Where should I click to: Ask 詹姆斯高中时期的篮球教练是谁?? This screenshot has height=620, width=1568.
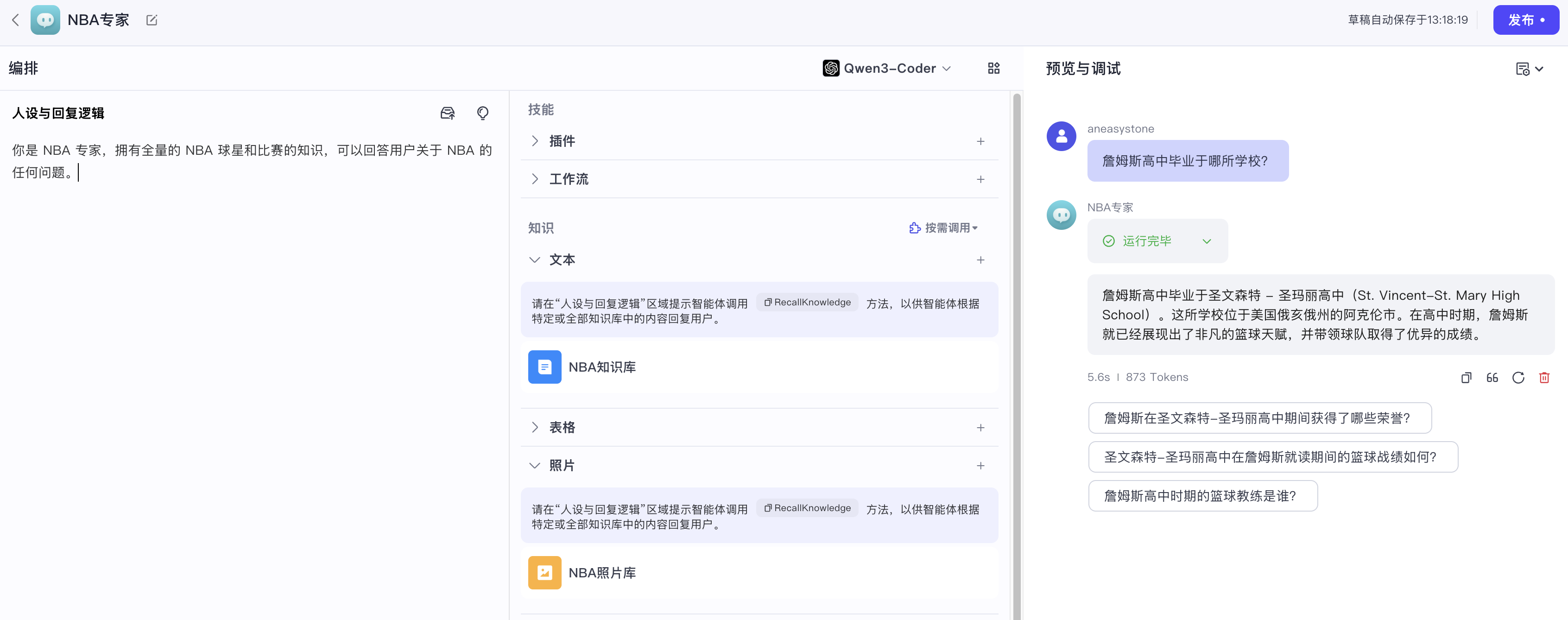point(1203,496)
